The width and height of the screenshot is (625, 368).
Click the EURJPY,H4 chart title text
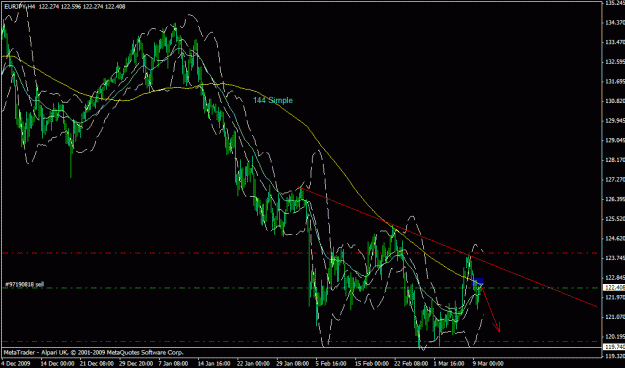[x=64, y=6]
